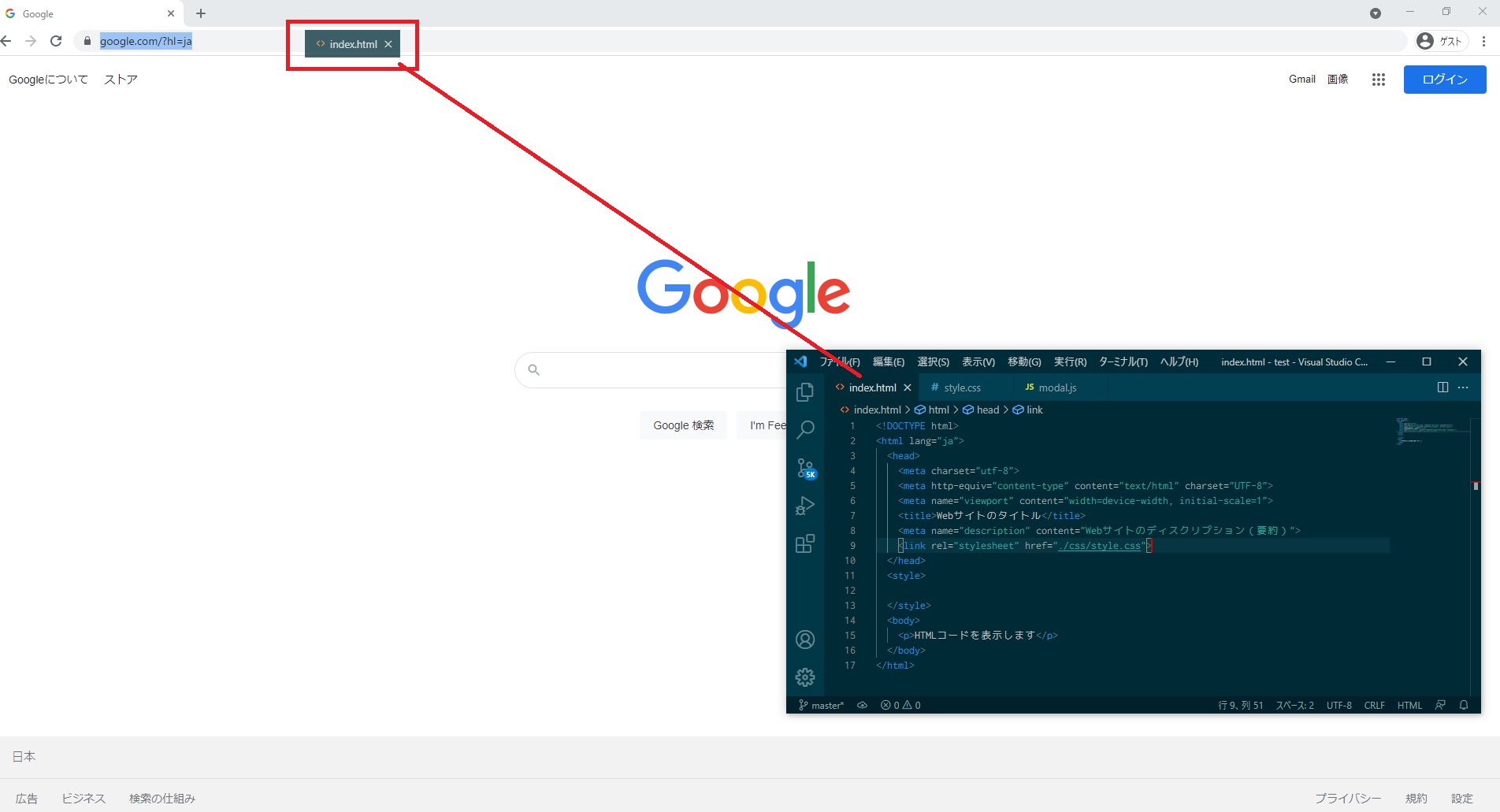
Task: Open the 編集(E) menu in VS Code
Action: 889,362
